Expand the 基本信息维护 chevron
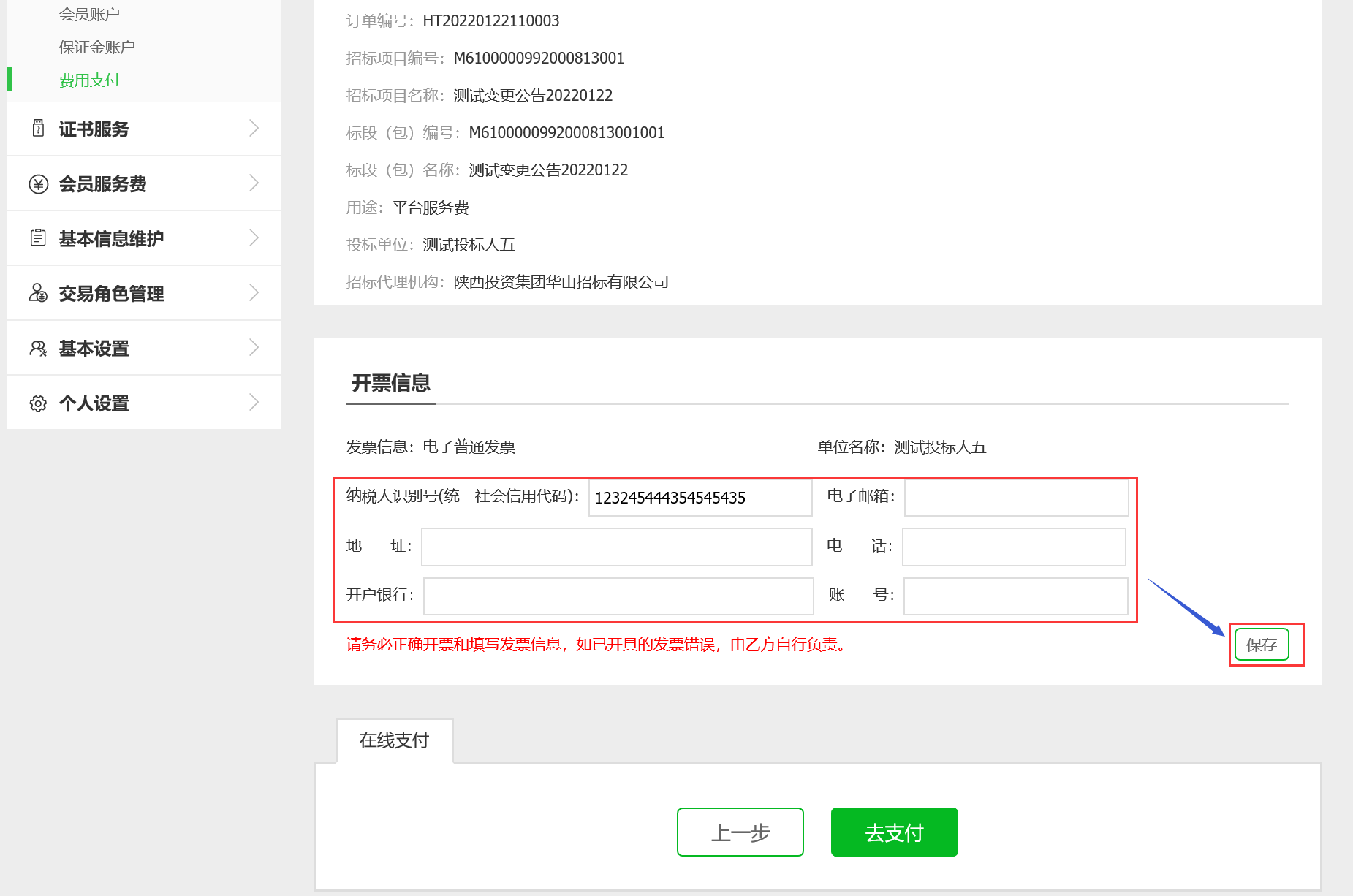Viewport: 1353px width, 896px height. pyautogui.click(x=254, y=238)
